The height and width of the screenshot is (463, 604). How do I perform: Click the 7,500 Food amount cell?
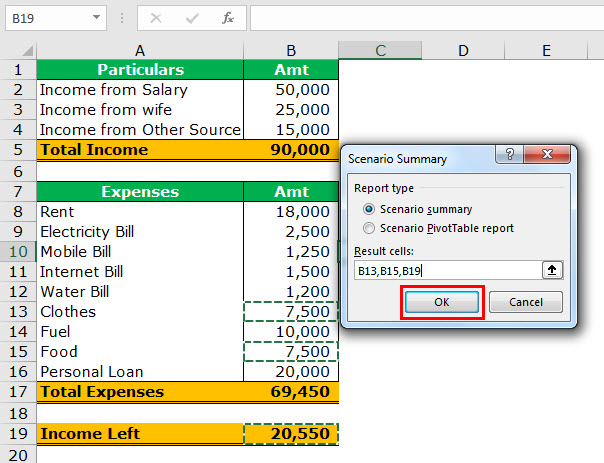coord(291,352)
